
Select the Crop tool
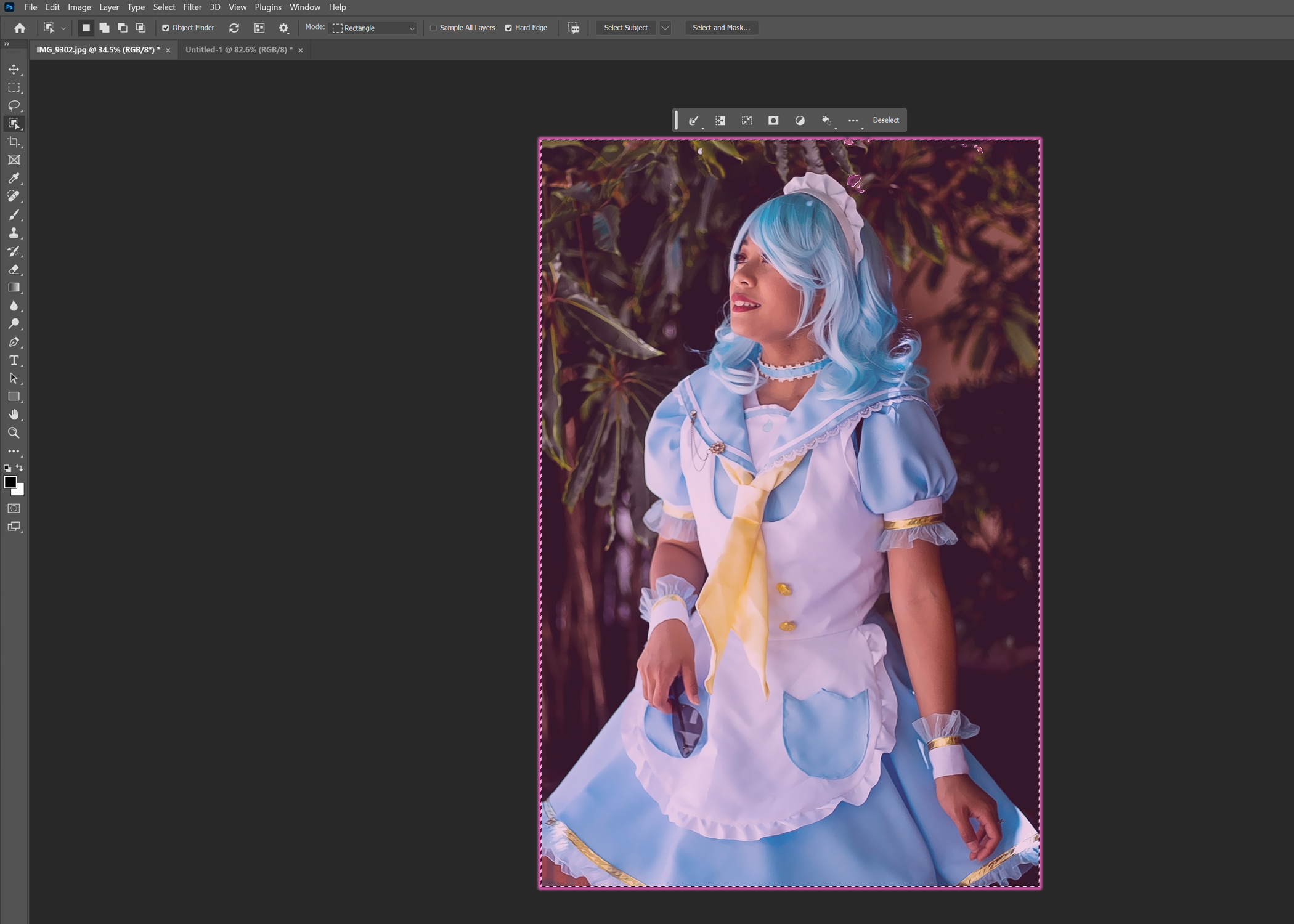pos(14,141)
